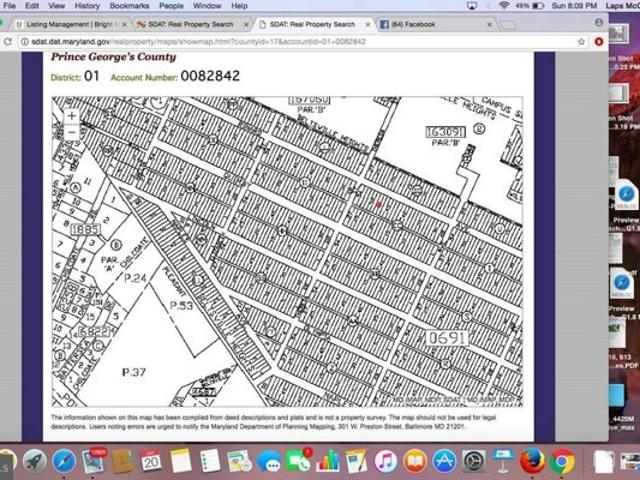This screenshot has width=640, height=480.
Task: Zoom out on the property map
Action: (71, 133)
